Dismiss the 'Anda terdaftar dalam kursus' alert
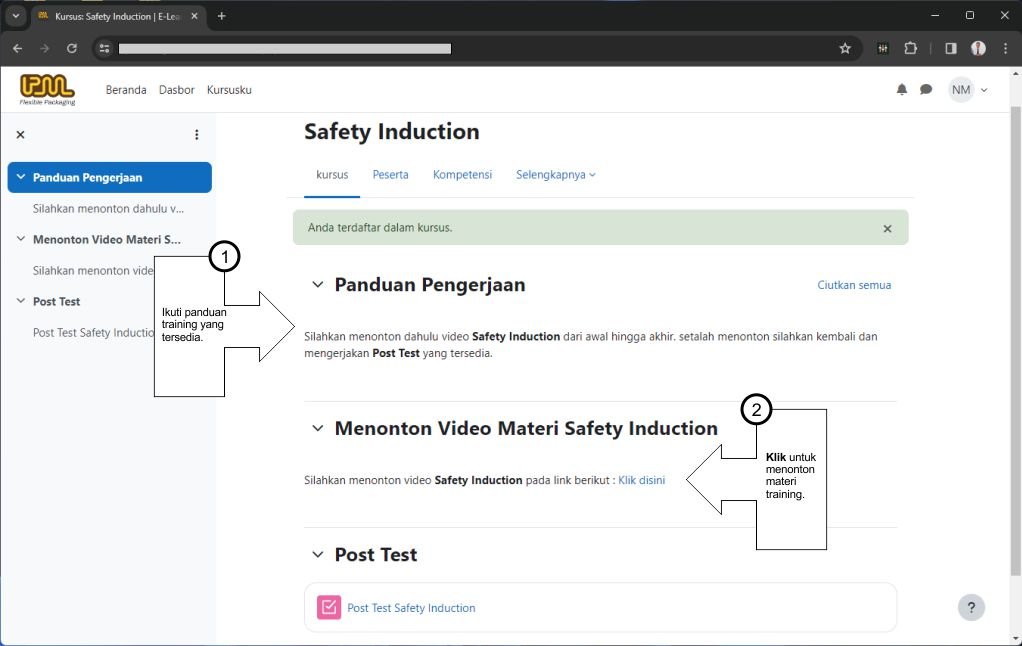 (x=887, y=229)
